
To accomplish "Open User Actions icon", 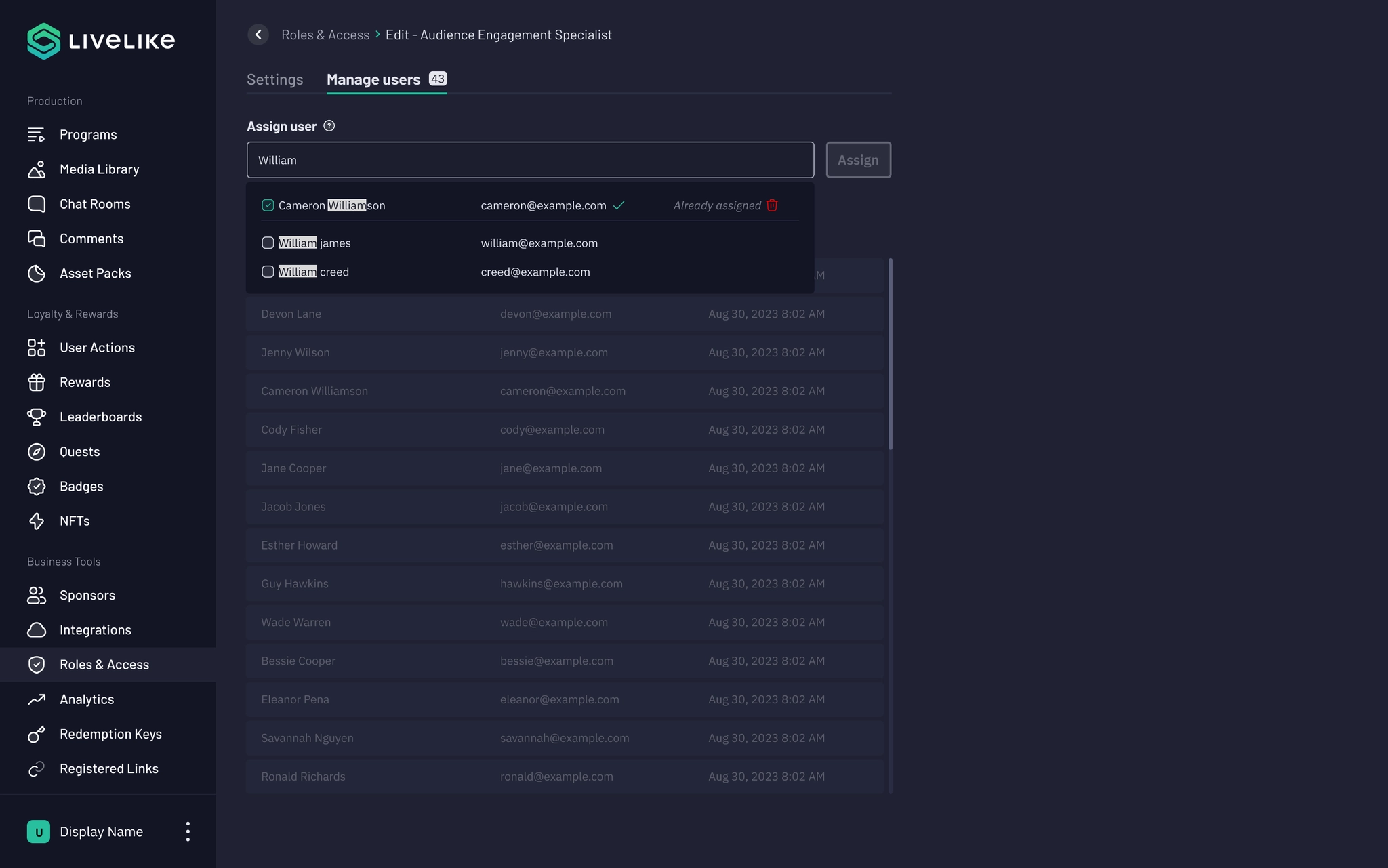I will point(37,348).
